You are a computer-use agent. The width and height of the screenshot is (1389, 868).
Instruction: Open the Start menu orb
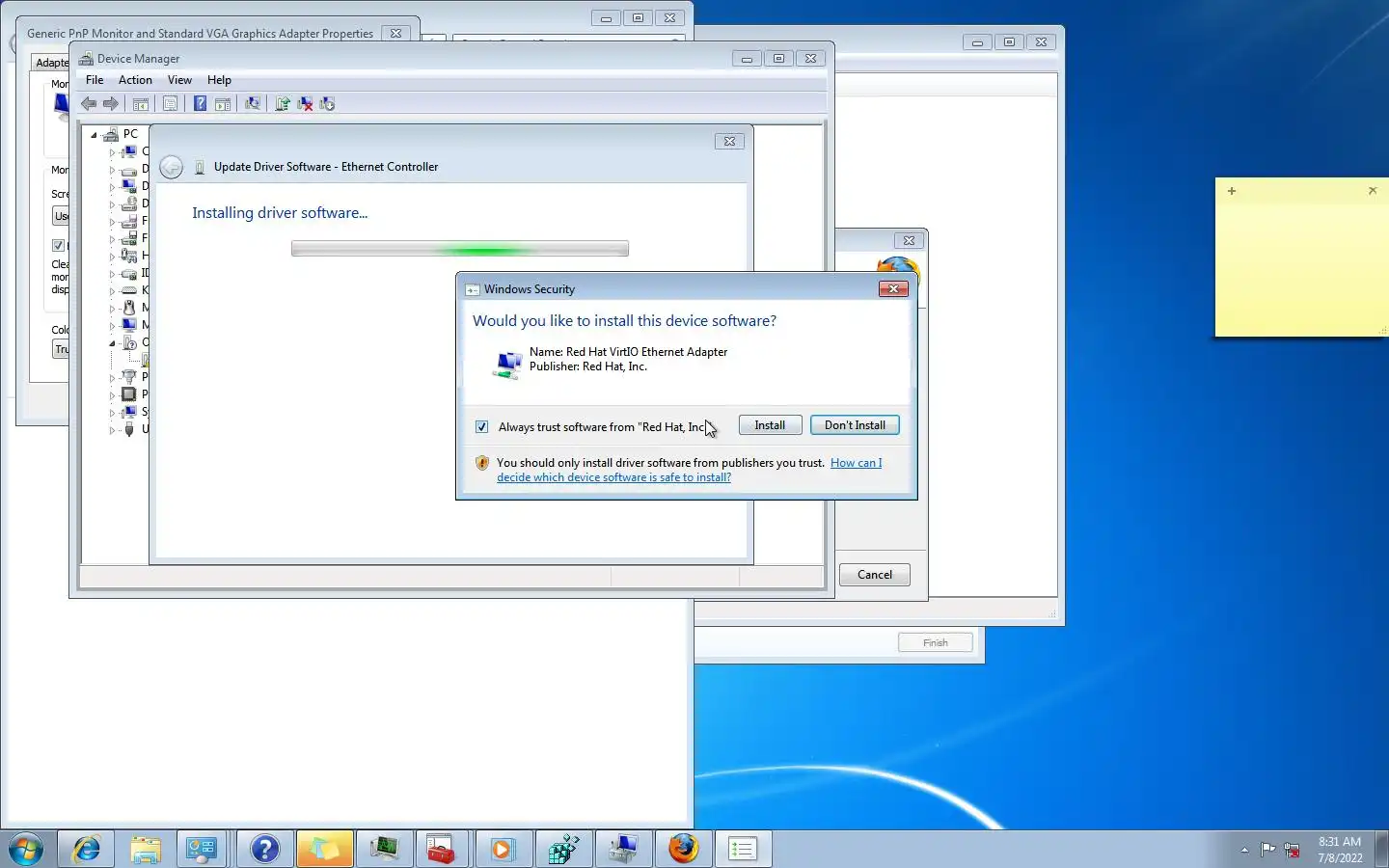tap(26, 849)
